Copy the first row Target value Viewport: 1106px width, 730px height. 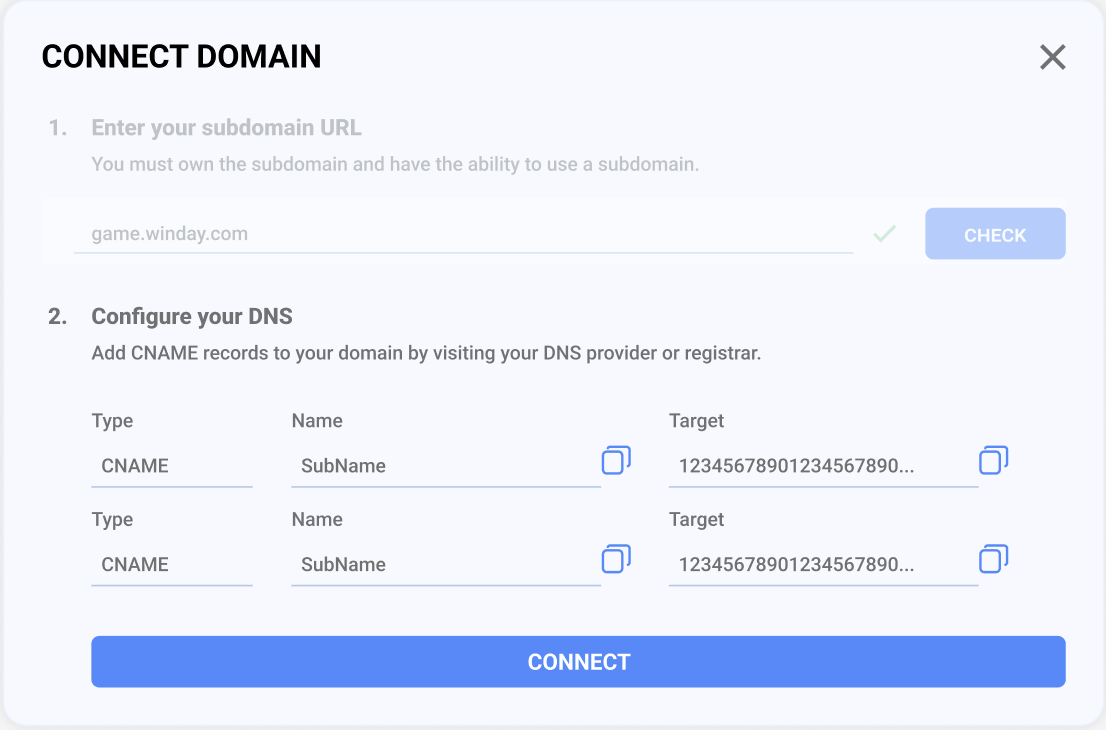993,461
